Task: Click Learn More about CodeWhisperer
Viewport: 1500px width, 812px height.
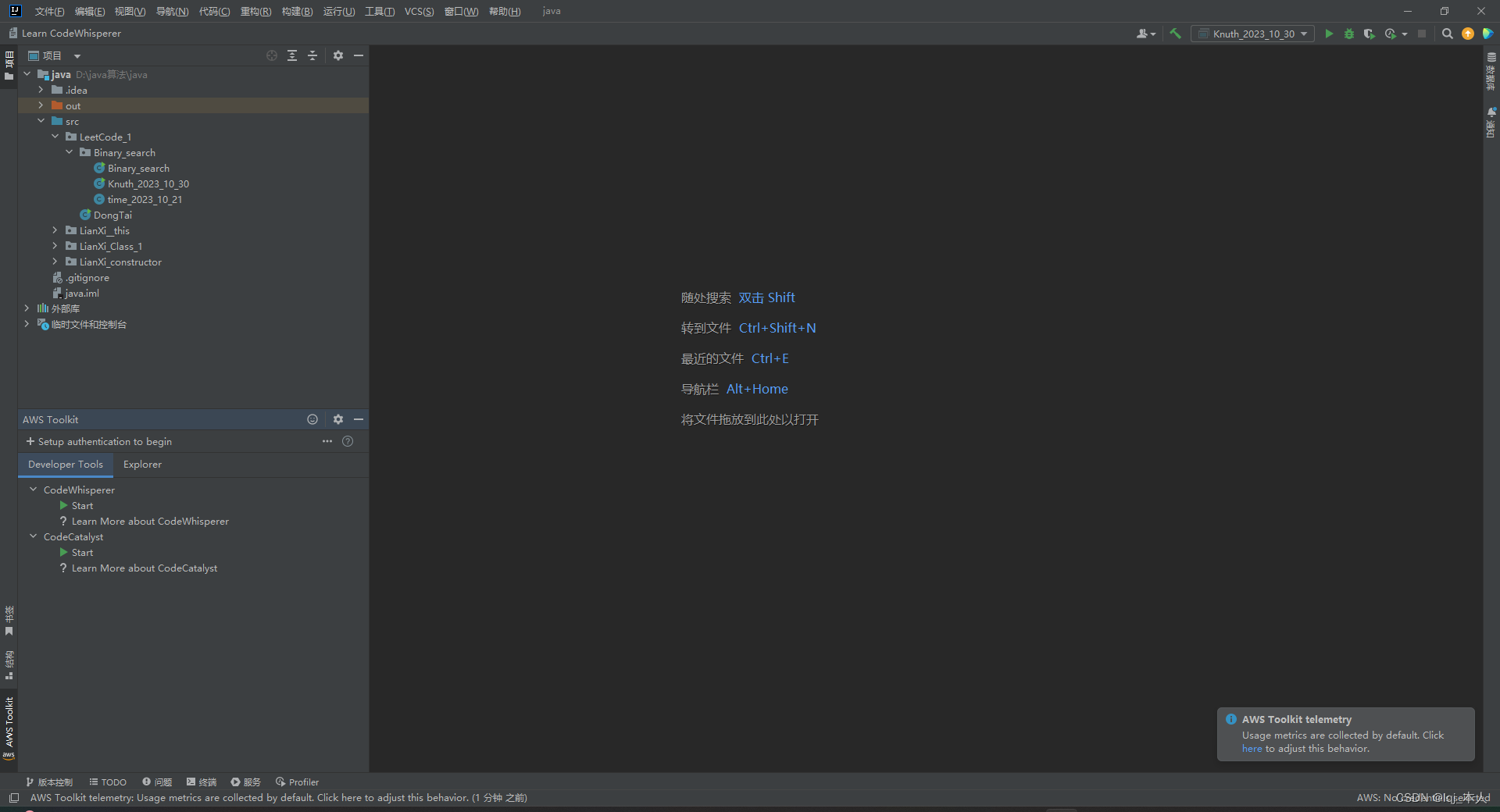Action: [x=150, y=522]
